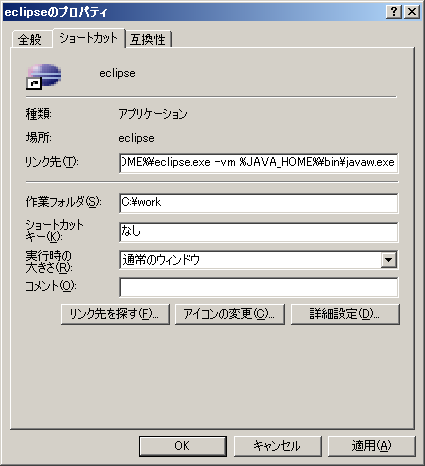
Task: Click the empty コメント input field
Action: [x=259, y=287]
